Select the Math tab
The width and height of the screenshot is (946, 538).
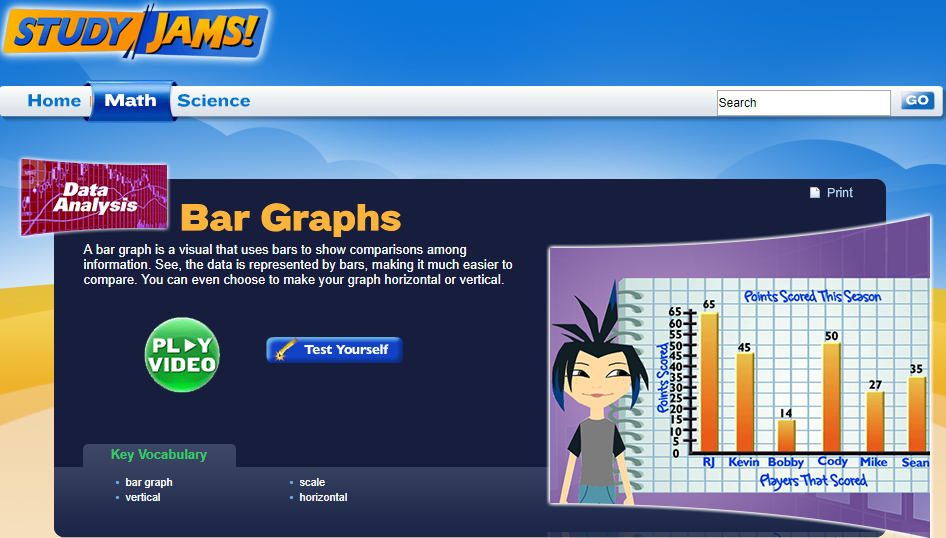click(130, 101)
